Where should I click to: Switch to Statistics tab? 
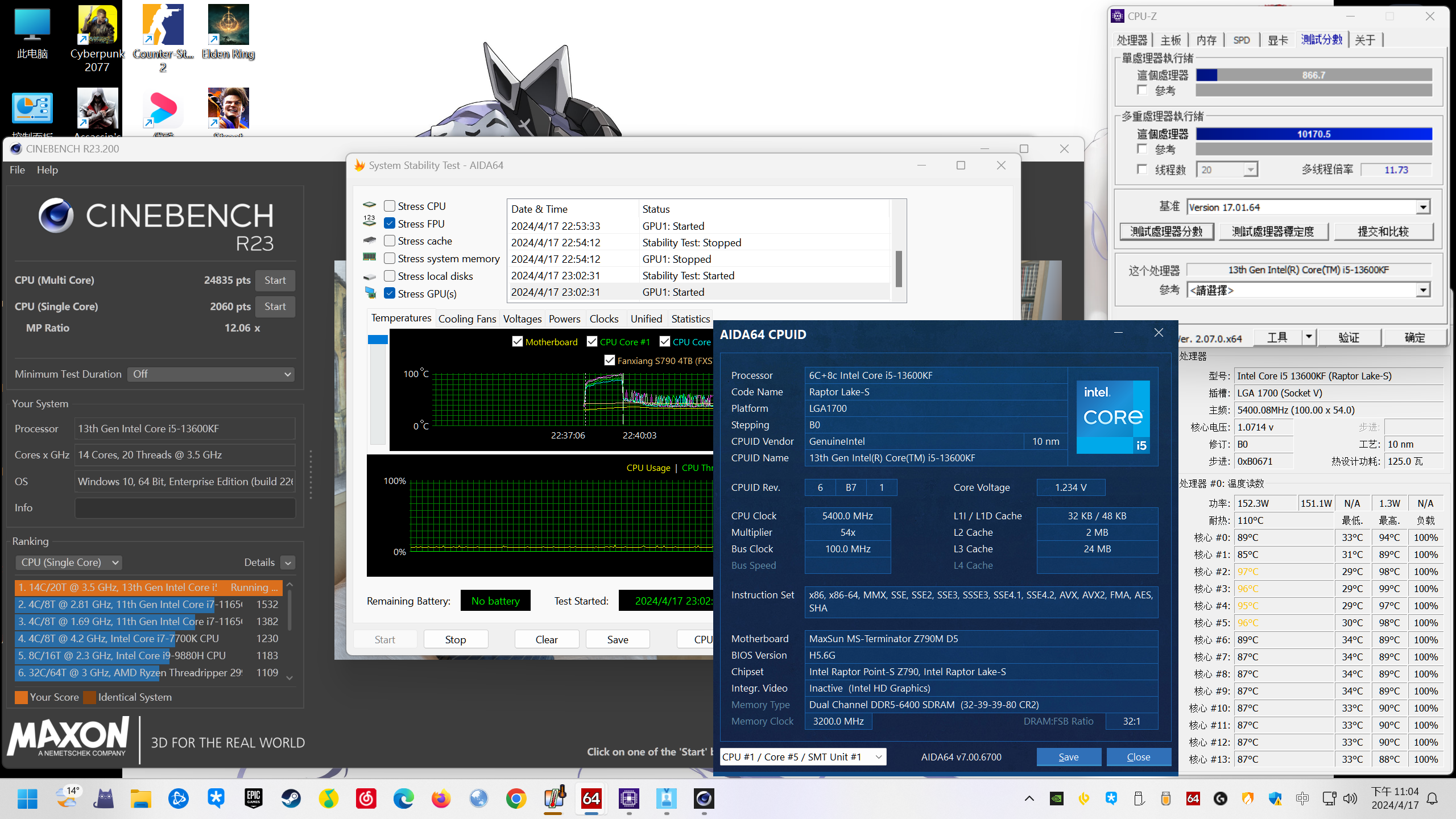(690, 318)
